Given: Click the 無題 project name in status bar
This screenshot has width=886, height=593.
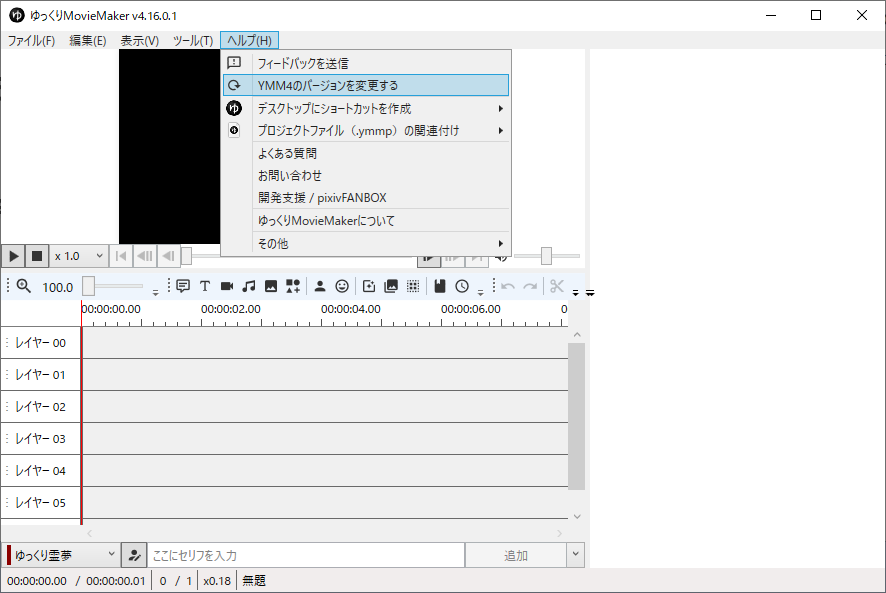Looking at the screenshot, I should pyautogui.click(x=254, y=581).
